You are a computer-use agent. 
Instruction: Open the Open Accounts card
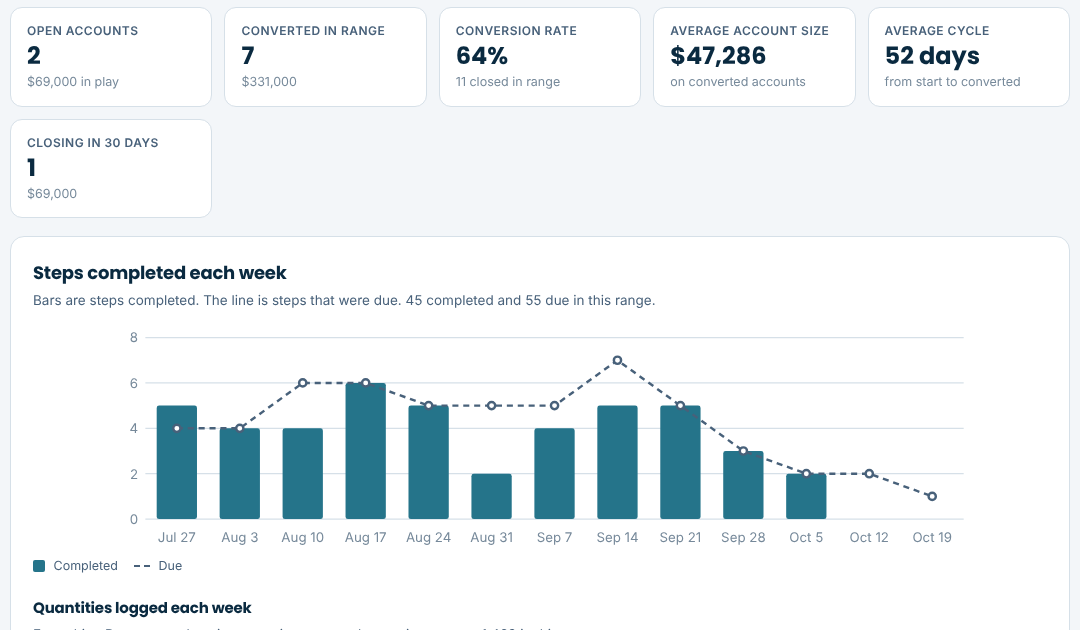pyautogui.click(x=111, y=57)
